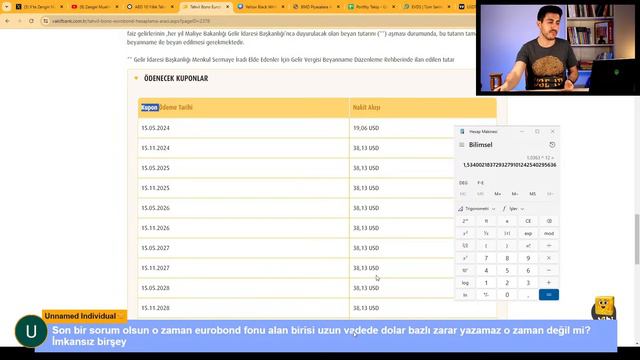
Task: Click the right parenthesis key
Action: (x=507, y=246)
